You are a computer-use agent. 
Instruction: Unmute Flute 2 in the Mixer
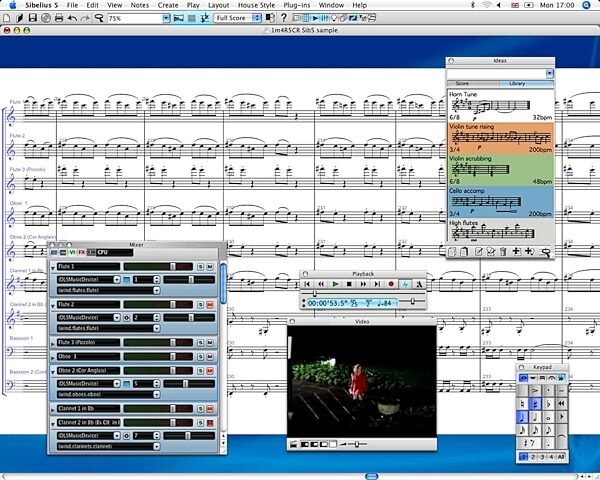tap(210, 305)
